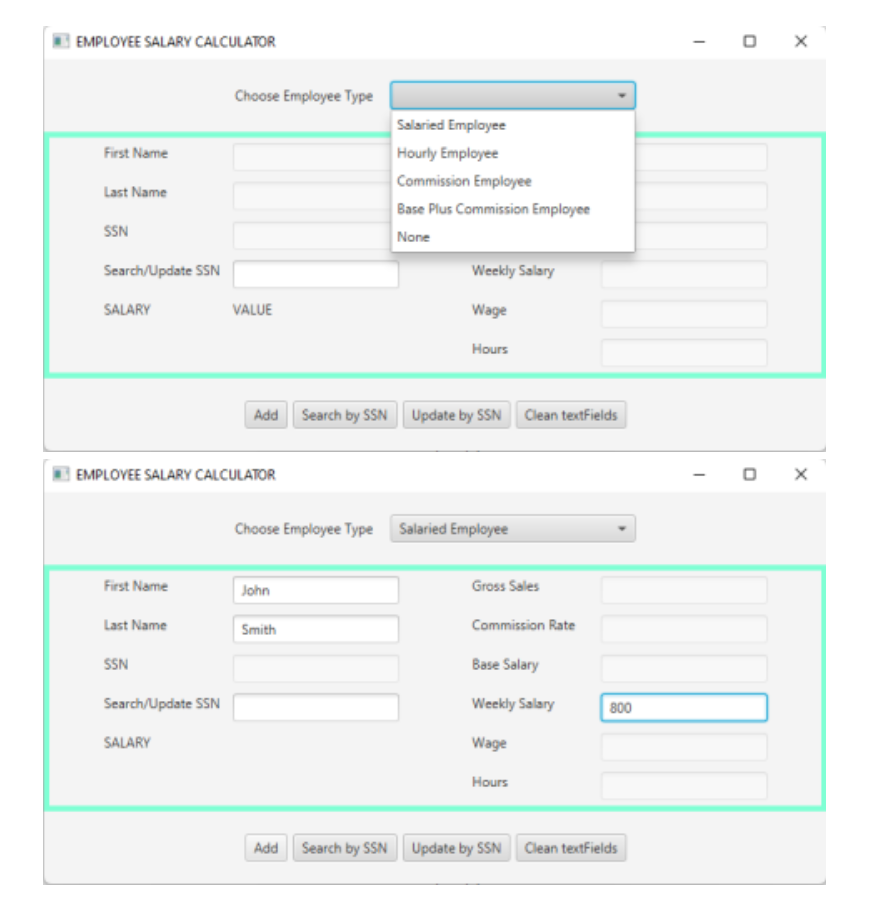Image resolution: width=882 pixels, height=903 pixels.
Task: Open the Choose Employee Type dropdown
Action: (x=511, y=96)
